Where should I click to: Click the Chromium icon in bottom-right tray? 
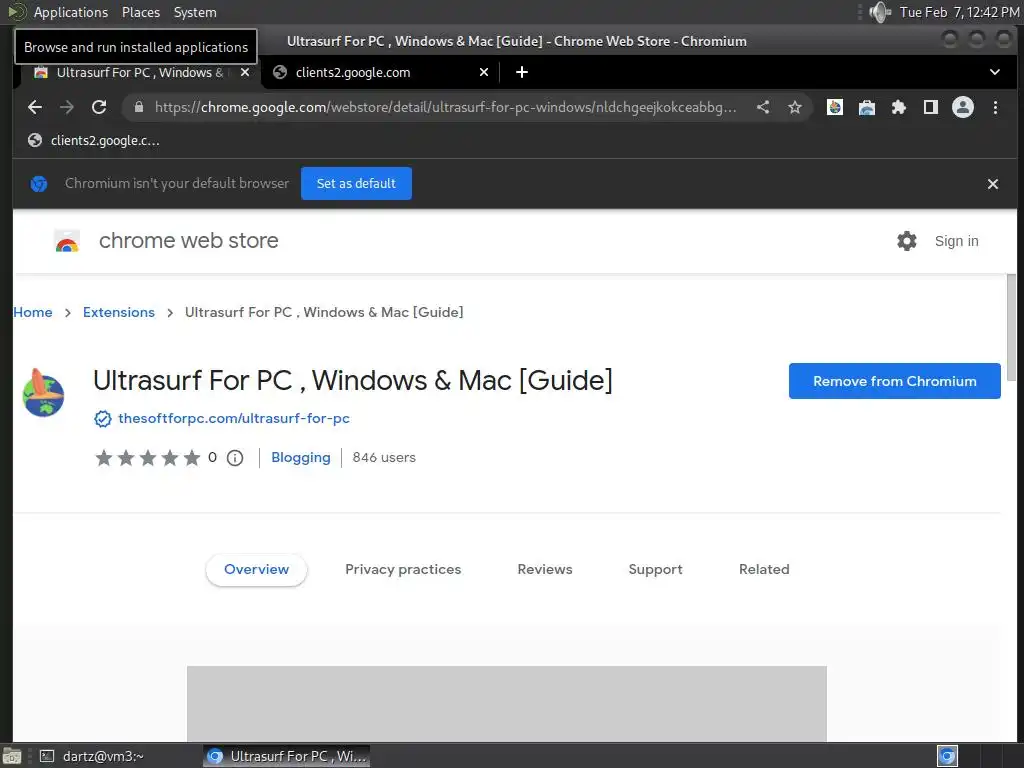947,756
